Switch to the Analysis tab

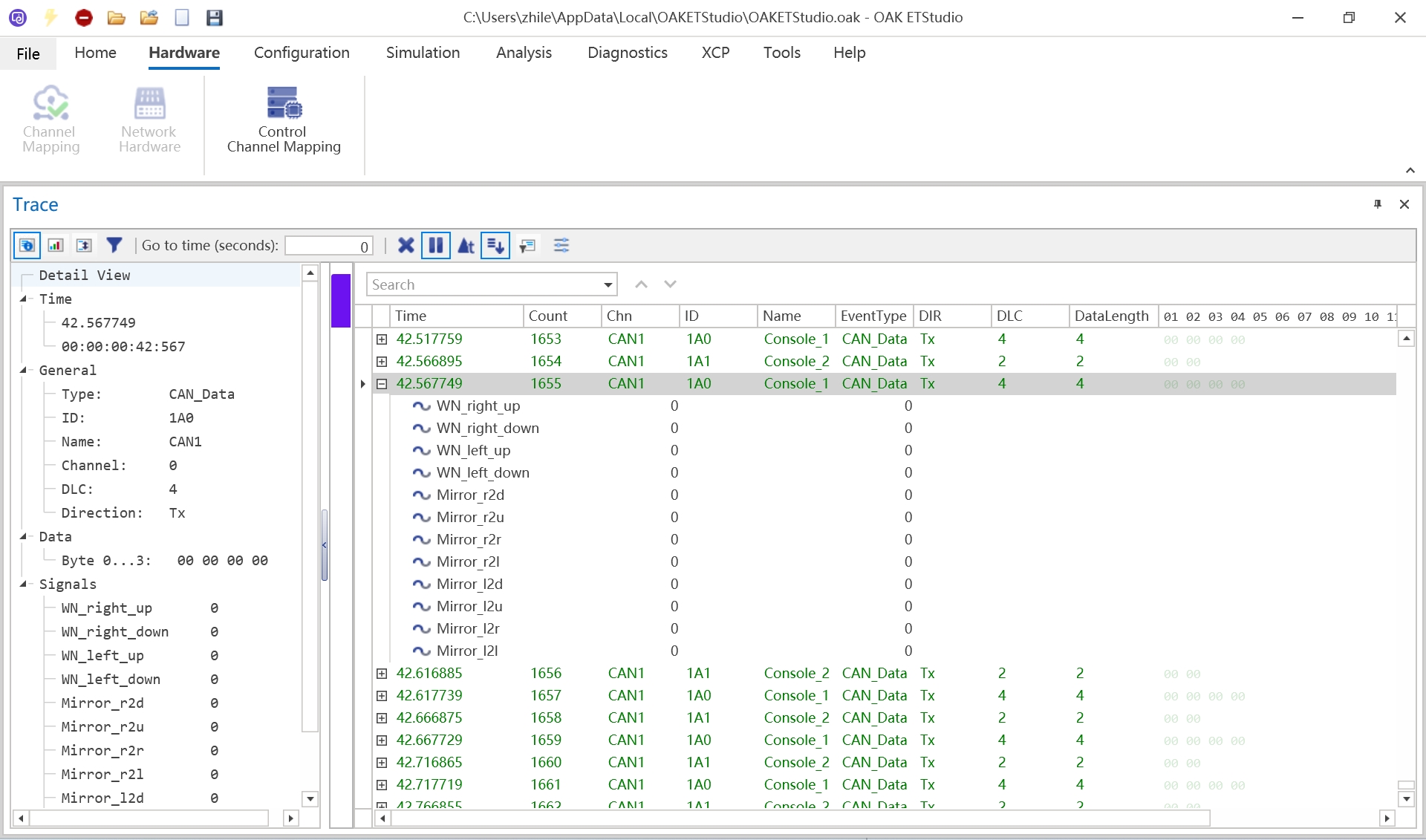tap(524, 53)
